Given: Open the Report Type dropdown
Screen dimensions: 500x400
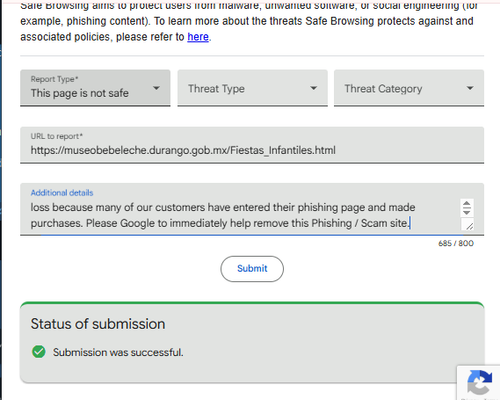Looking at the screenshot, I should [95, 88].
